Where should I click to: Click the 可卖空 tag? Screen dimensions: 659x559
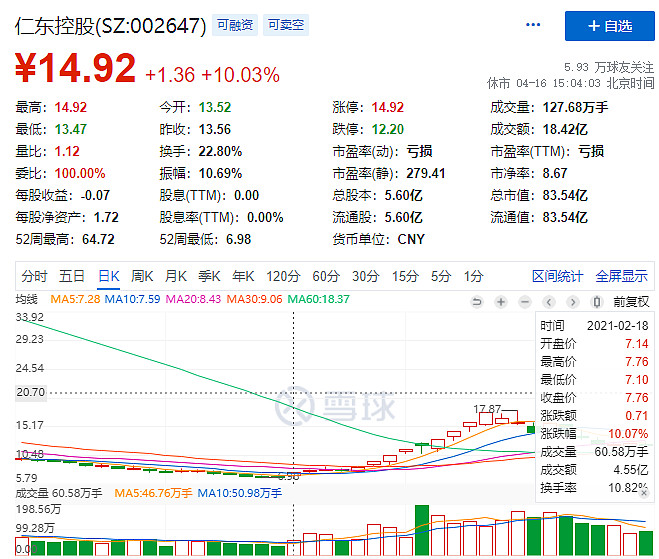pos(286,25)
